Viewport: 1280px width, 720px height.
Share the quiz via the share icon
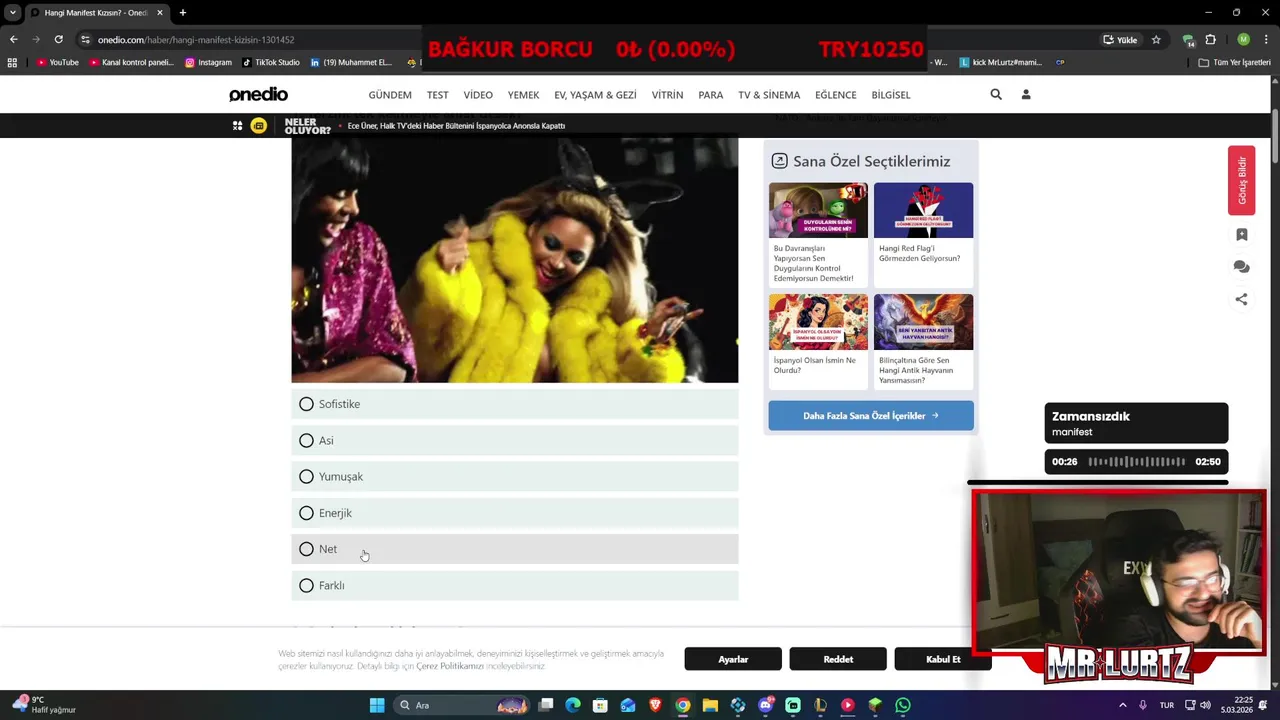(1241, 299)
